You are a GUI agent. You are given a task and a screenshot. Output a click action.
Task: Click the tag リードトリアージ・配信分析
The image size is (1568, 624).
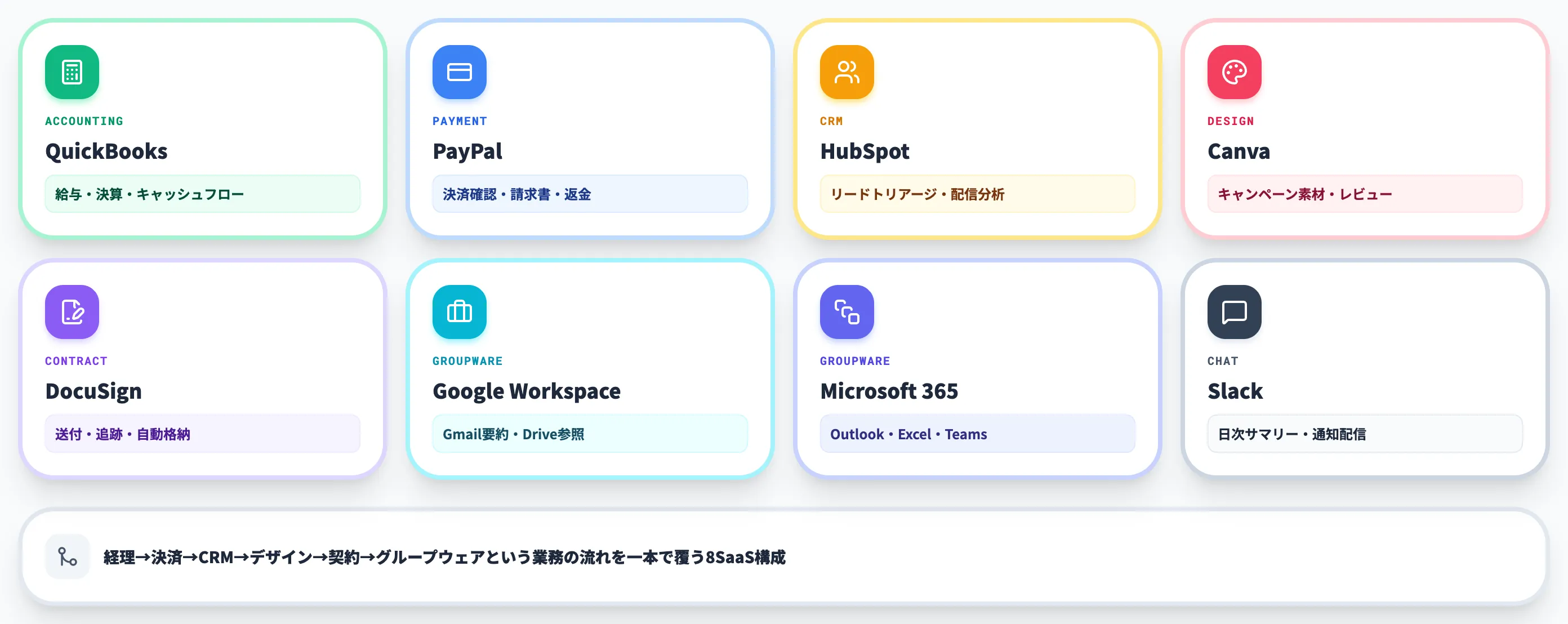pyautogui.click(x=978, y=194)
